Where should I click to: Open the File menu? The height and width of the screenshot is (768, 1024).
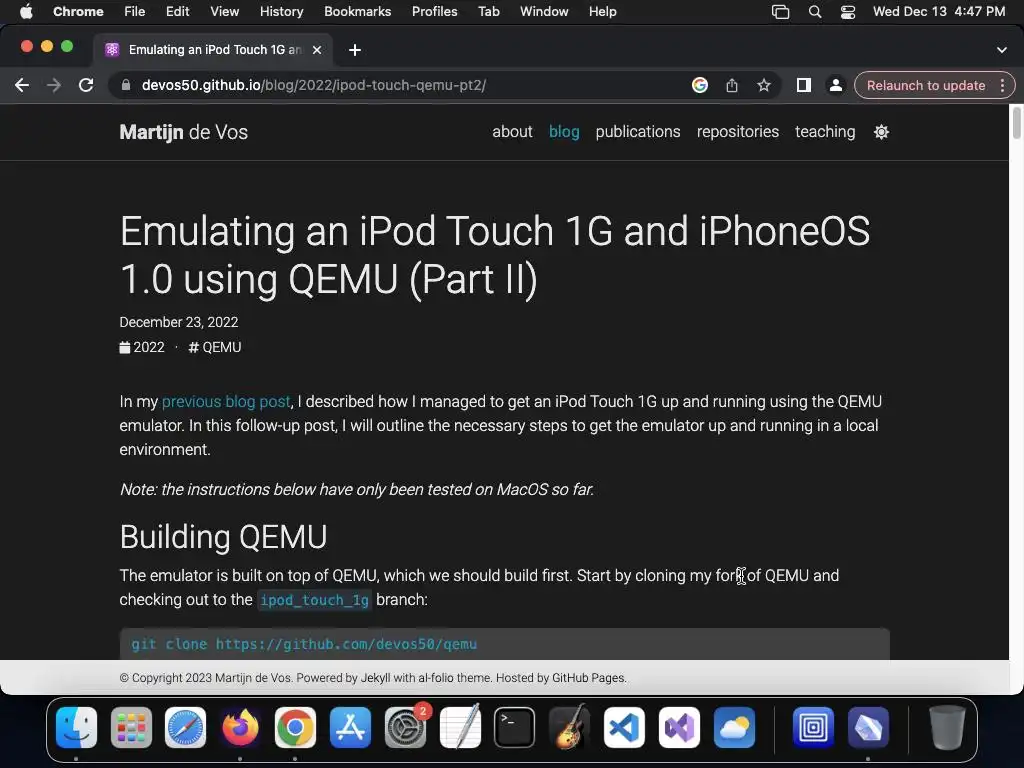tap(135, 12)
